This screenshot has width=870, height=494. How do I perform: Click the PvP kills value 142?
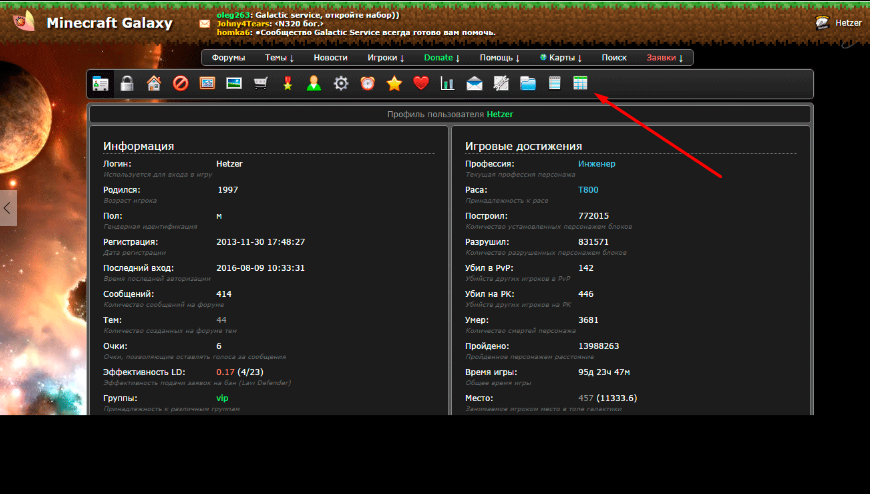[585, 268]
